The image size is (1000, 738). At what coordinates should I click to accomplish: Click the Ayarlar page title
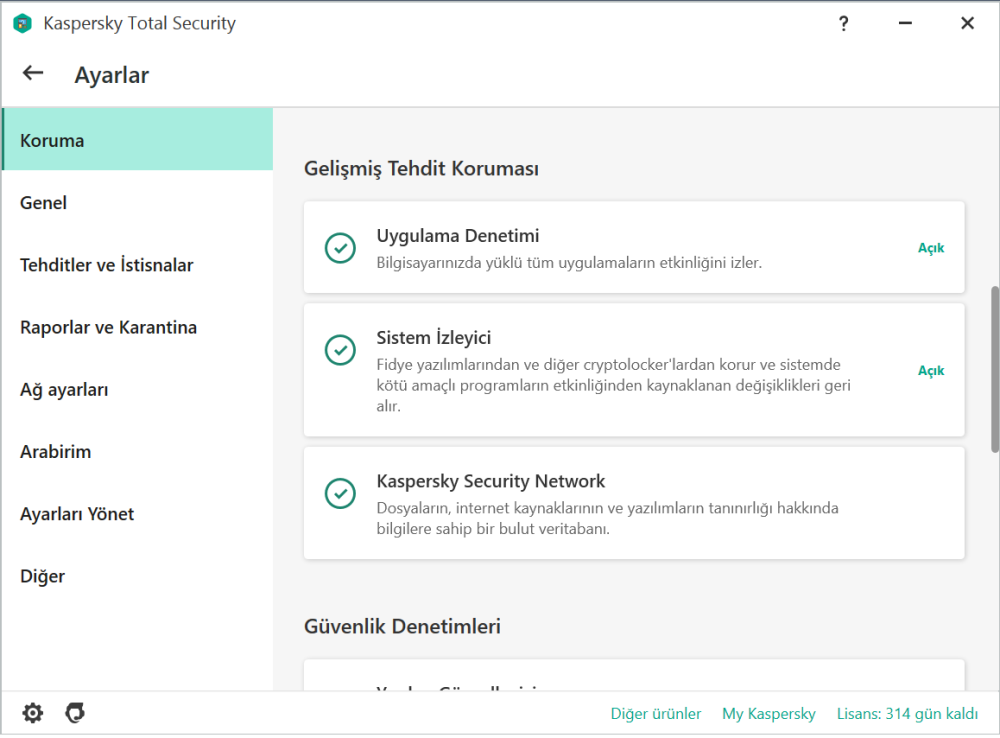(x=112, y=75)
